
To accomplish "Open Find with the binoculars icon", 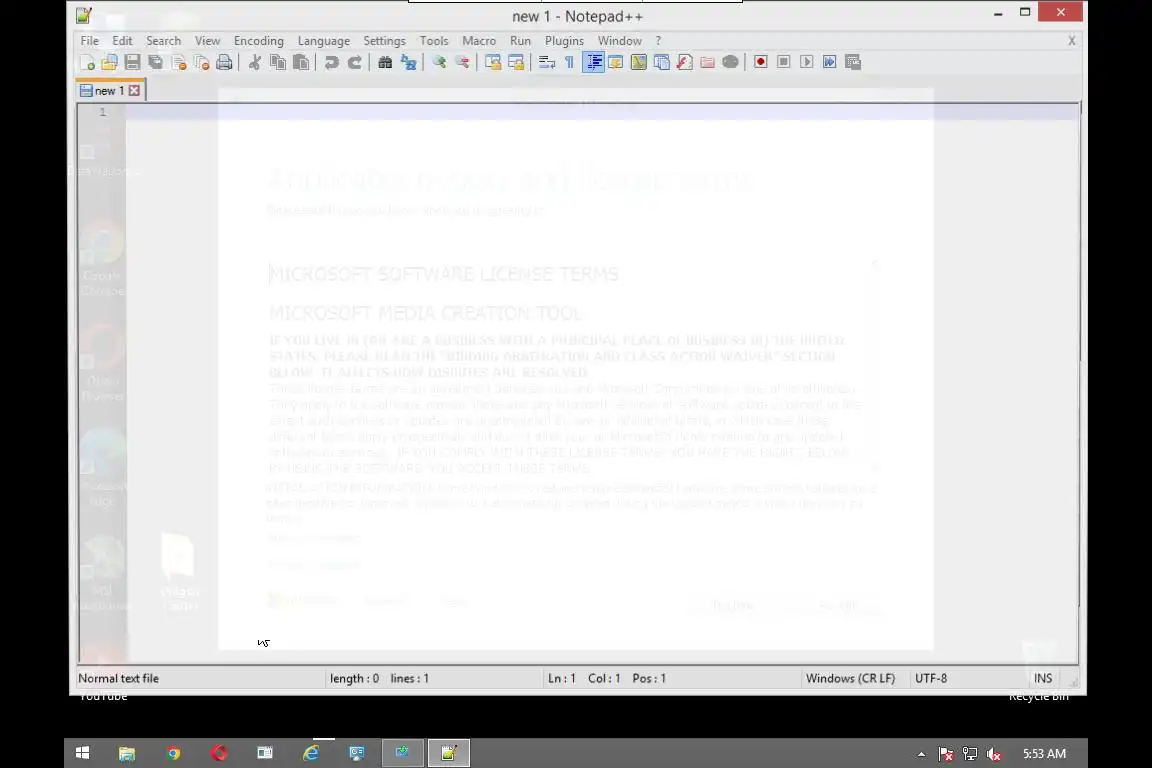I will point(385,62).
